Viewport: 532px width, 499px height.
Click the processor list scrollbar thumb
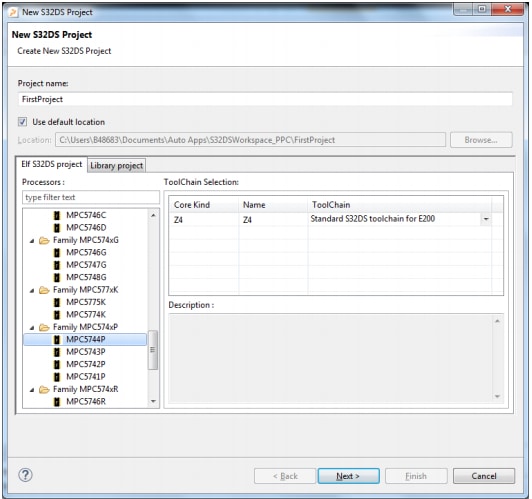coord(153,350)
